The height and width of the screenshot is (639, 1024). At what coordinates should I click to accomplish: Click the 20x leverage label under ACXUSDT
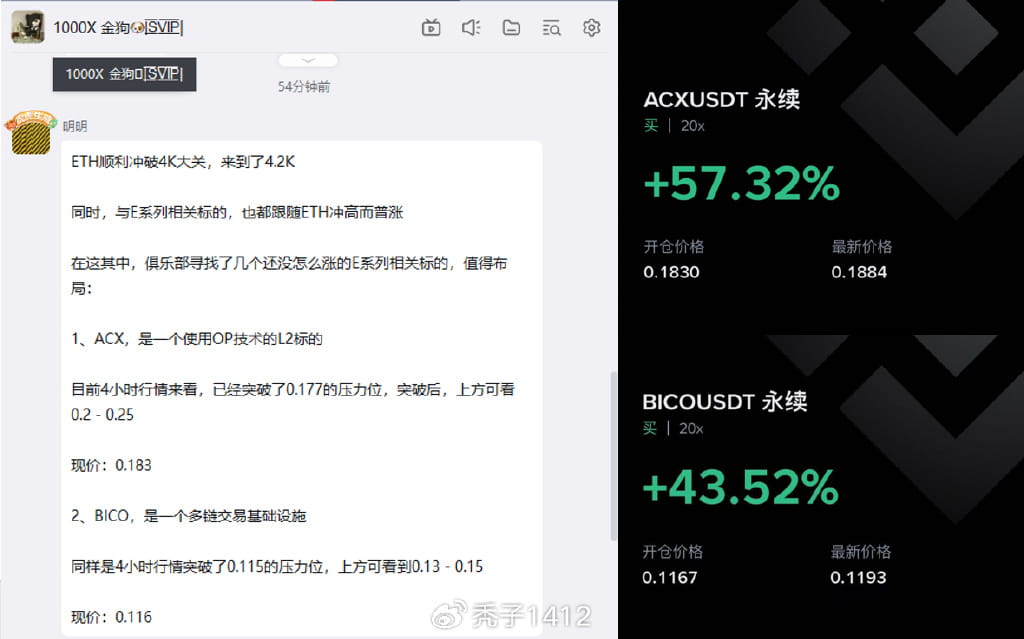pyautogui.click(x=692, y=126)
